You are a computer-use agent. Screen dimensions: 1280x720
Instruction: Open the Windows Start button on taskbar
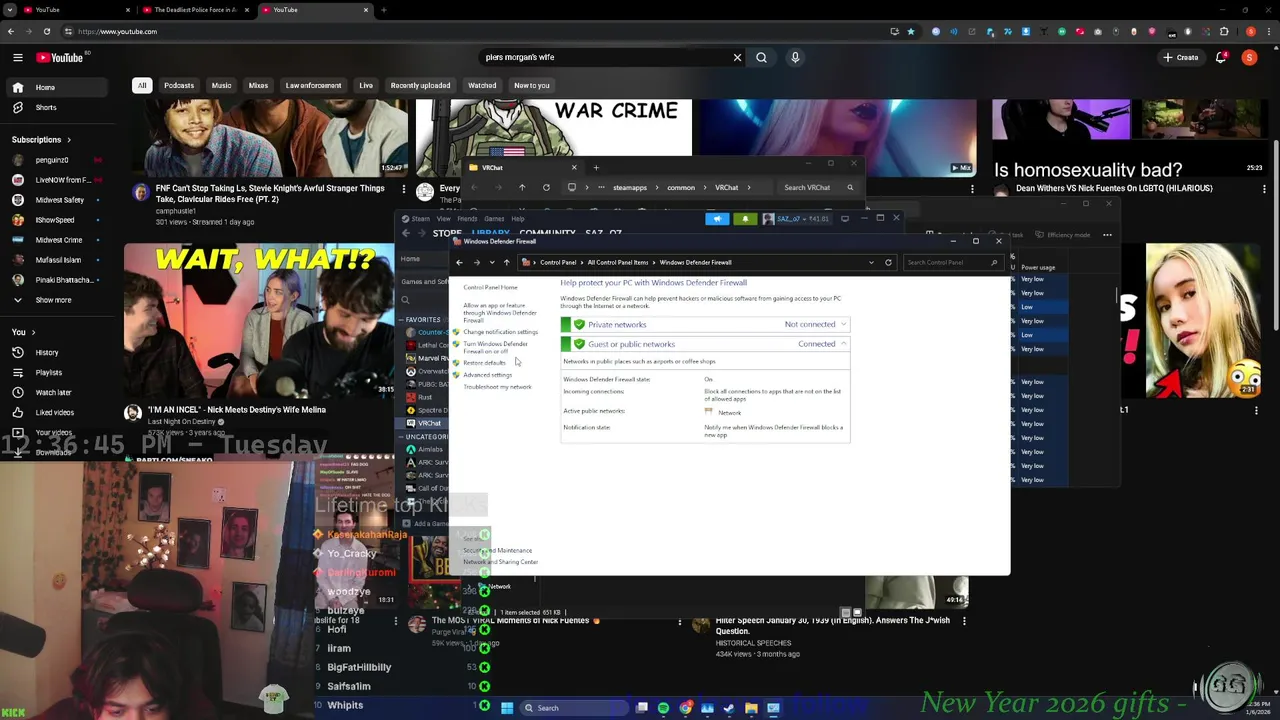pos(507,708)
